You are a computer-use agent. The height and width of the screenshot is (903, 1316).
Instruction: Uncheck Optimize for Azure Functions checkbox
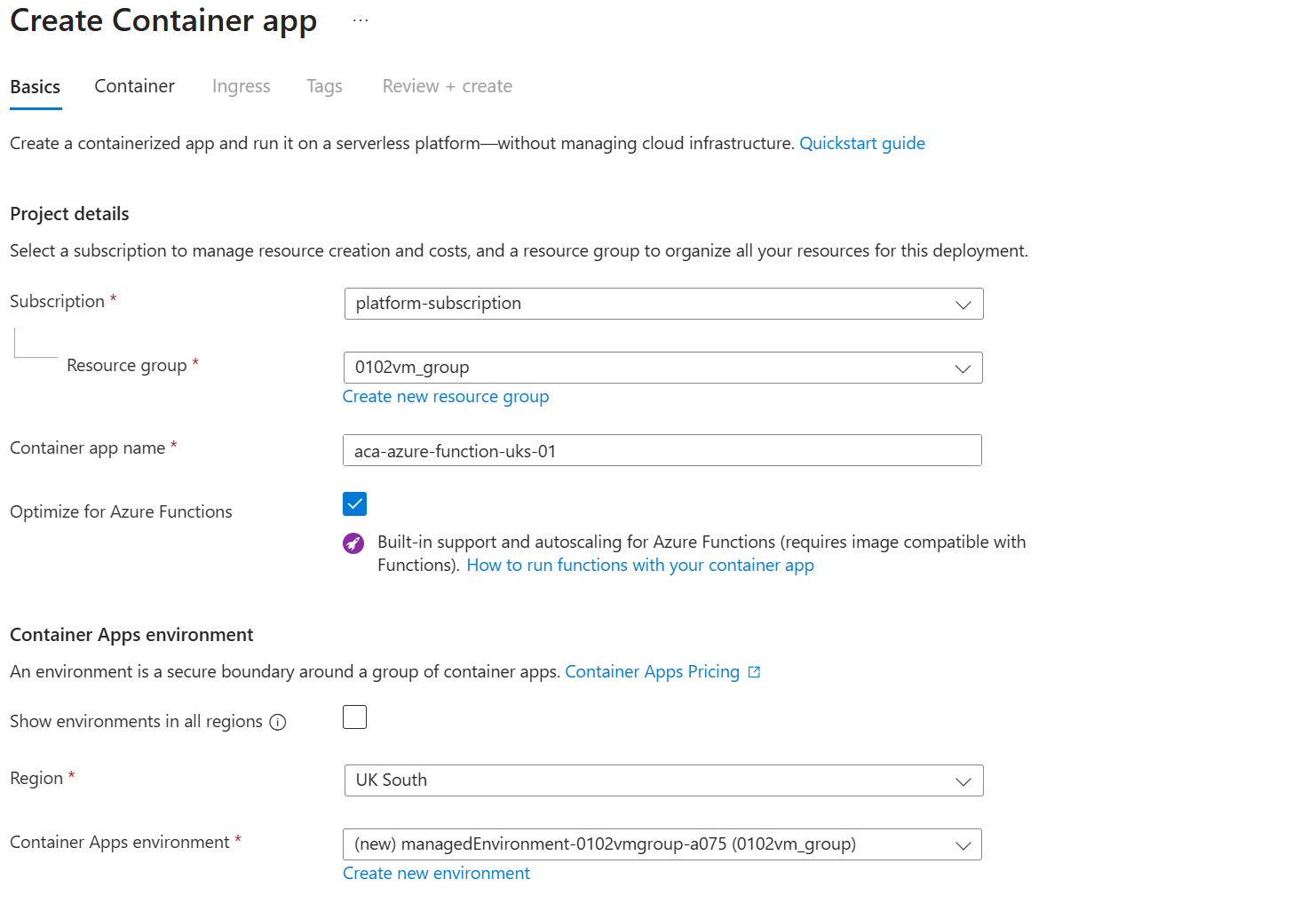click(x=354, y=503)
